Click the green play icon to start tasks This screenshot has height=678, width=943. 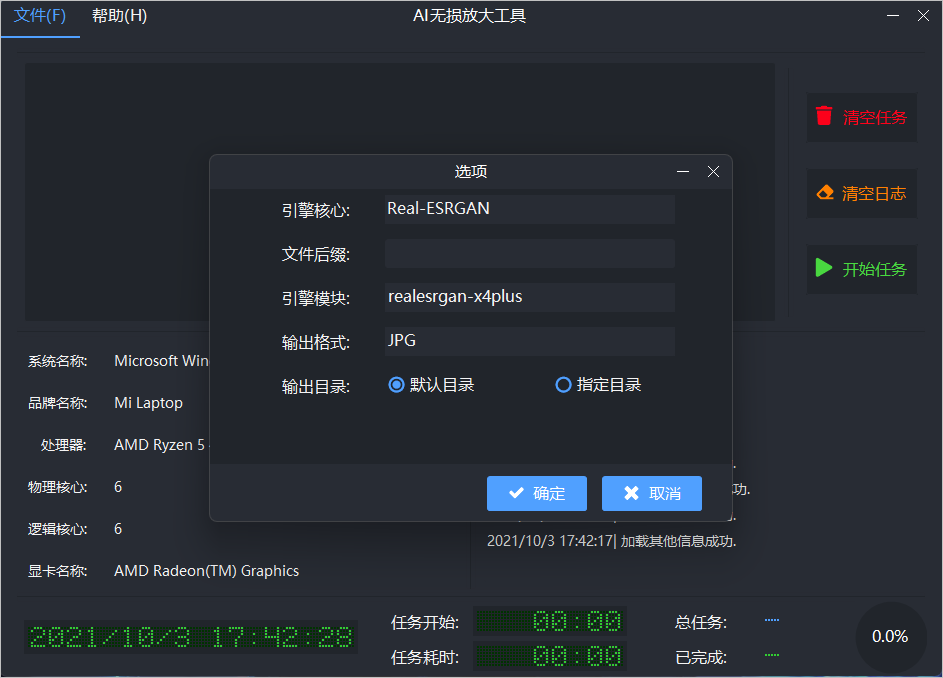tap(824, 268)
